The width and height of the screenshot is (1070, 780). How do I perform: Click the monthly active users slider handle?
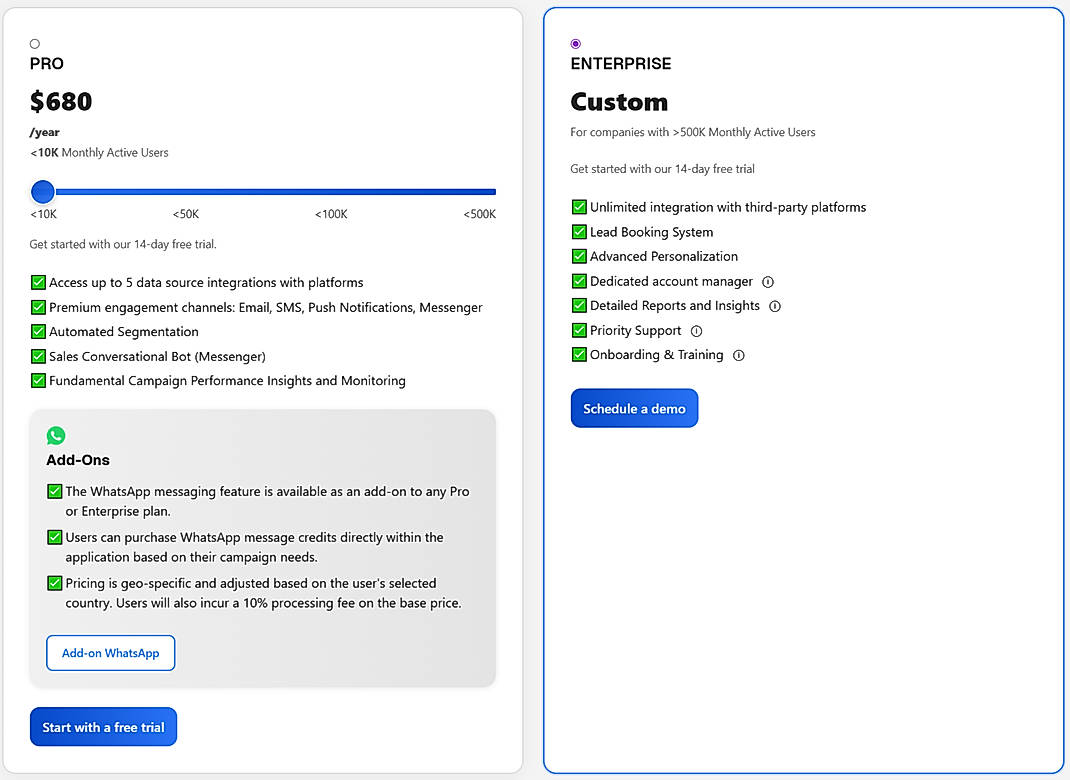[x=43, y=192]
